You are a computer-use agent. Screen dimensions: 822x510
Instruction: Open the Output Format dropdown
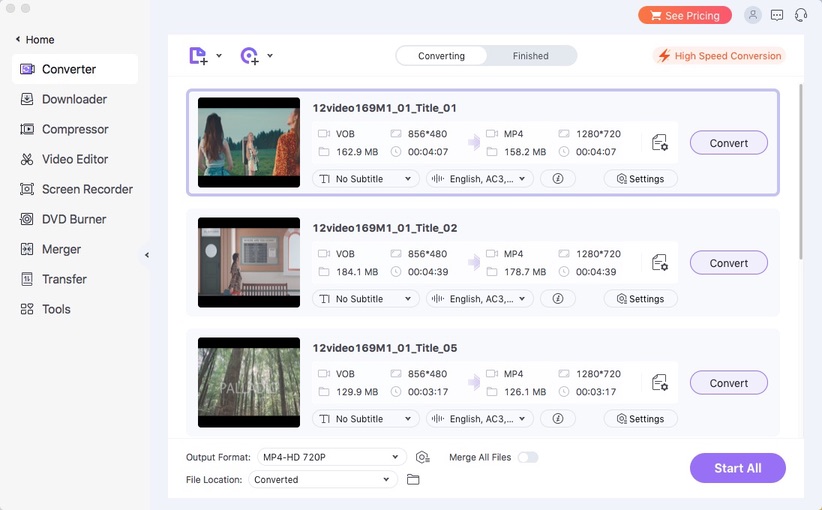[x=331, y=457]
